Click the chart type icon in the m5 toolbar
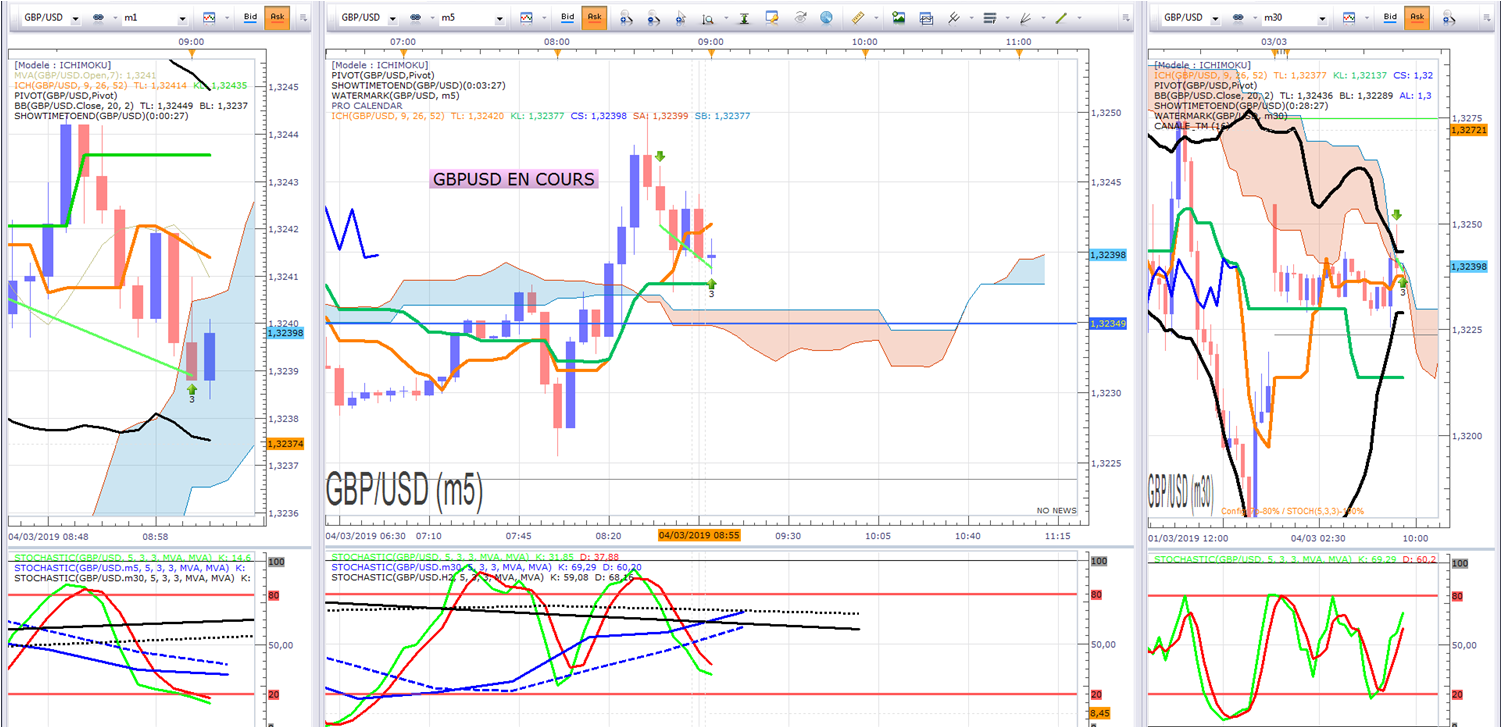 click(x=528, y=17)
